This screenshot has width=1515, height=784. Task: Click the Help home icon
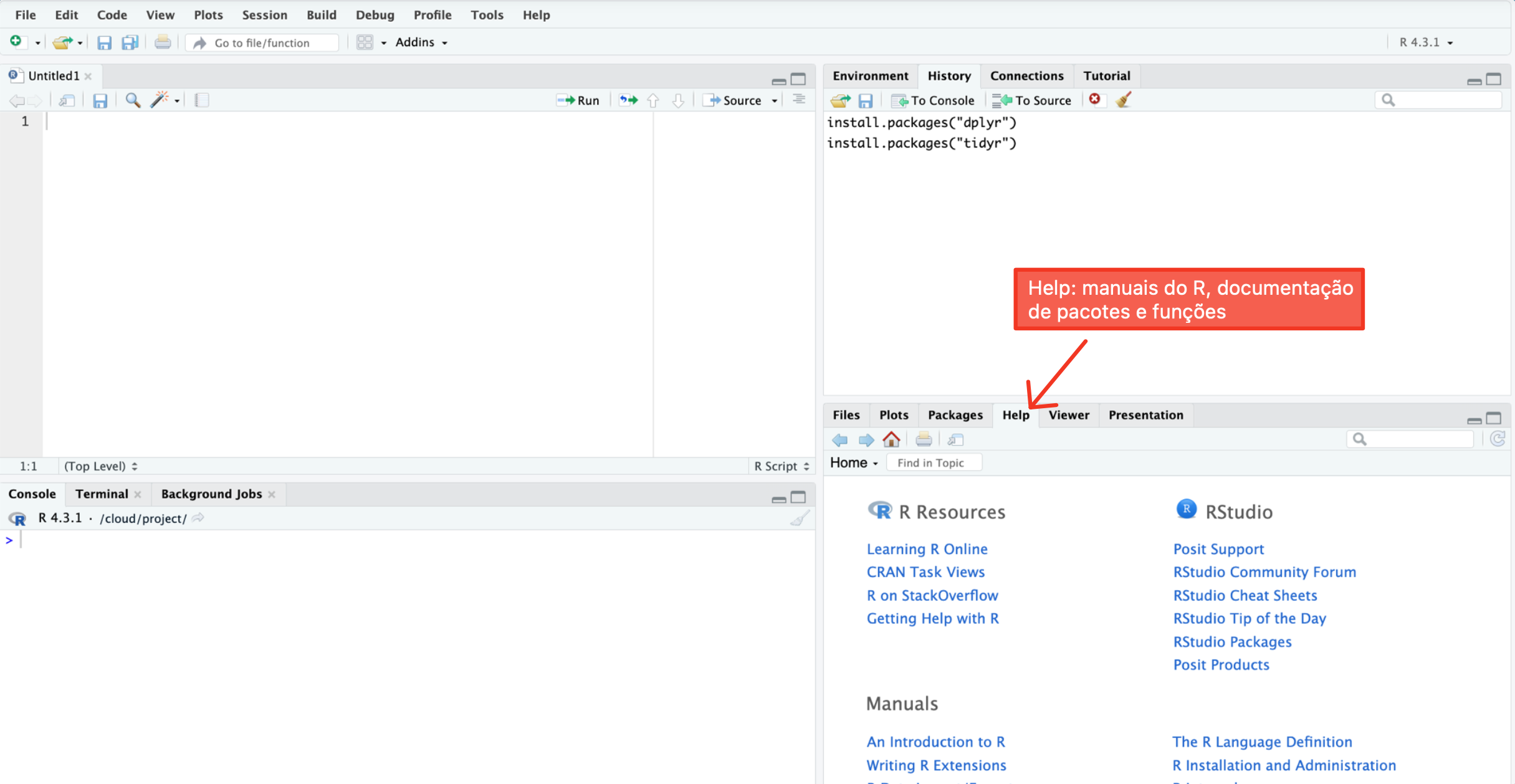(892, 439)
